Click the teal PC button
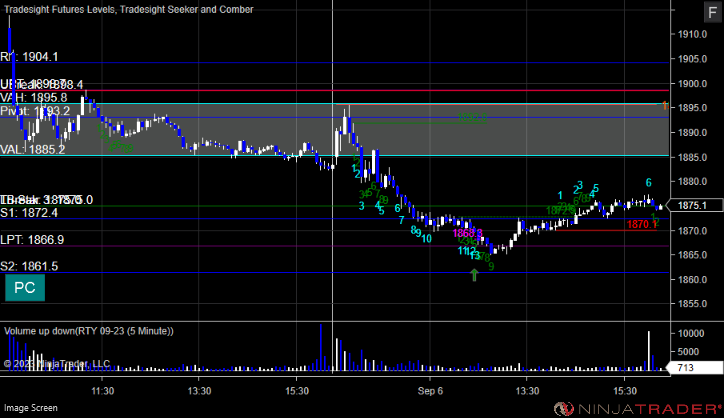This screenshot has height=418, width=724. point(25,288)
